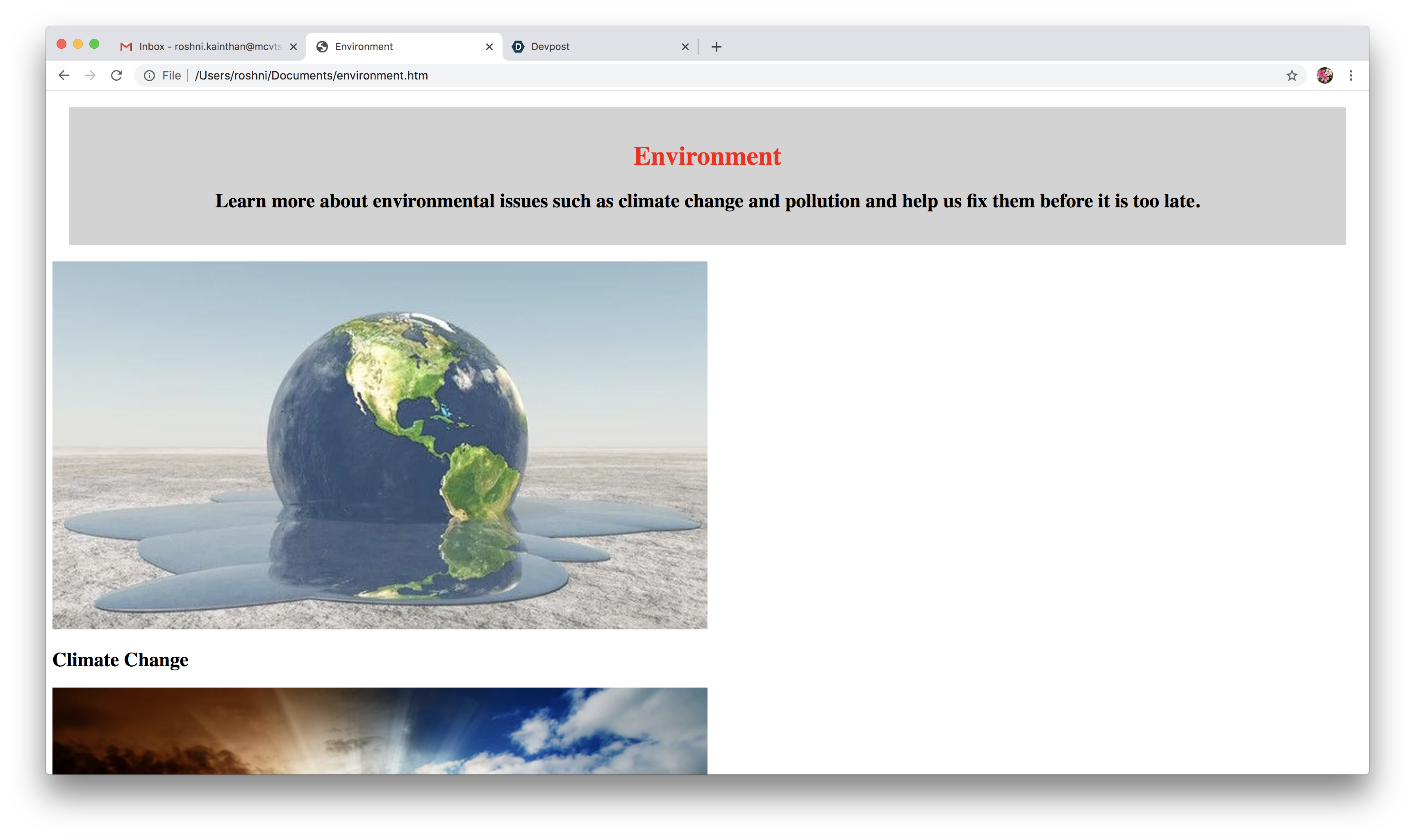The width and height of the screenshot is (1415, 840).
Task: Click the site info icon beside File
Action: 150,75
